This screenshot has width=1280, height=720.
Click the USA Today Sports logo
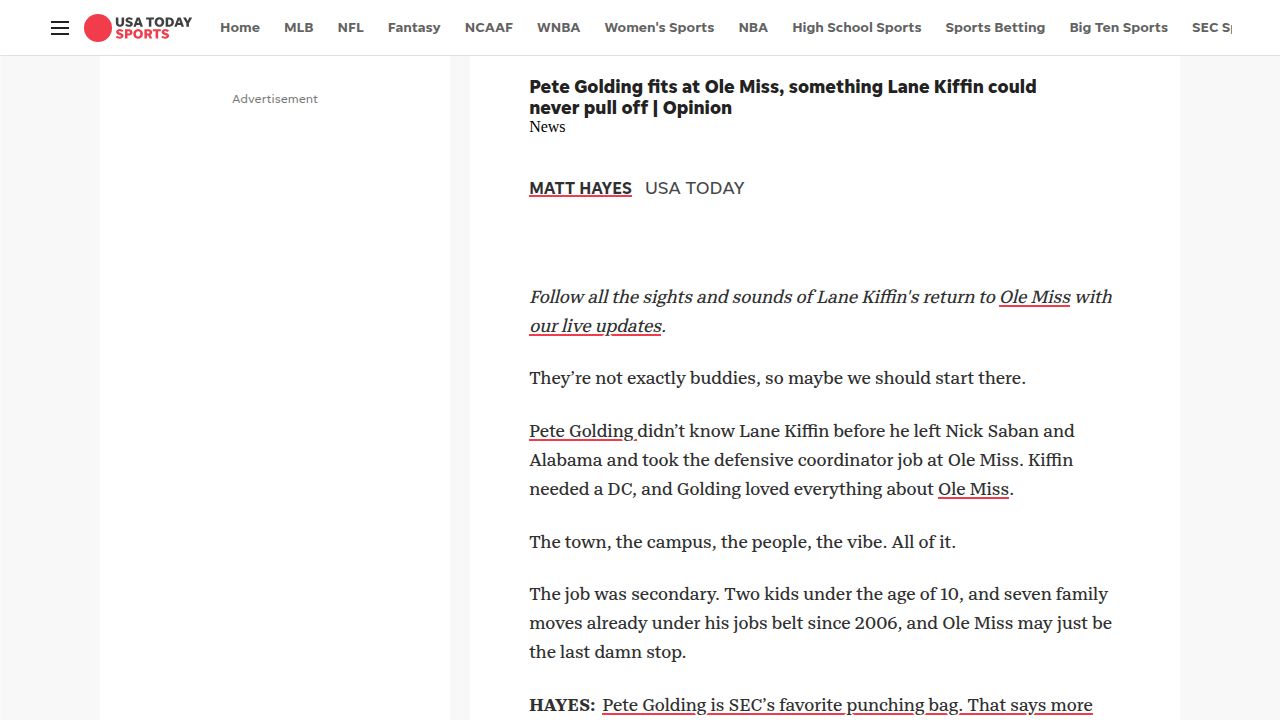(138, 28)
